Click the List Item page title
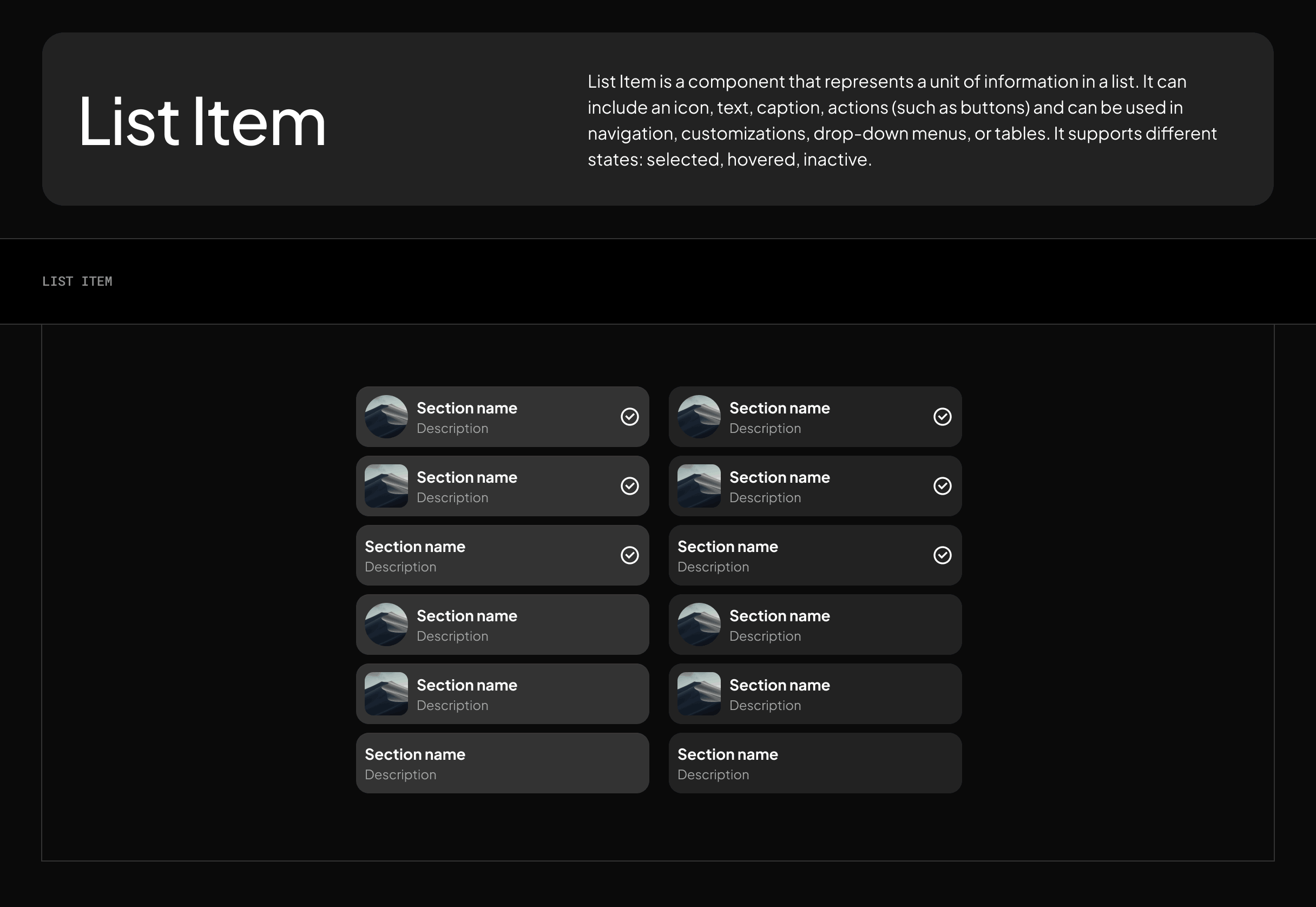This screenshot has width=1316, height=907. tap(202, 121)
